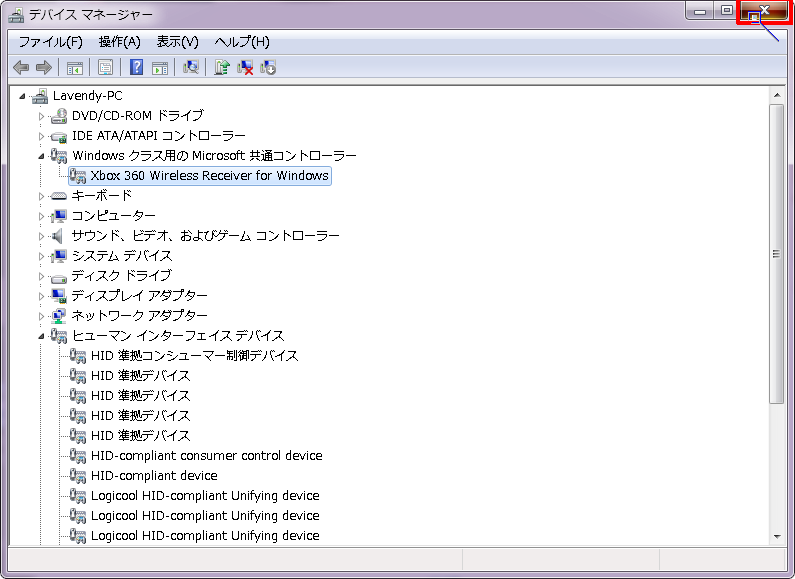Click icon beside HID-compliant consumer control device
This screenshot has width=795, height=579.
(78, 455)
